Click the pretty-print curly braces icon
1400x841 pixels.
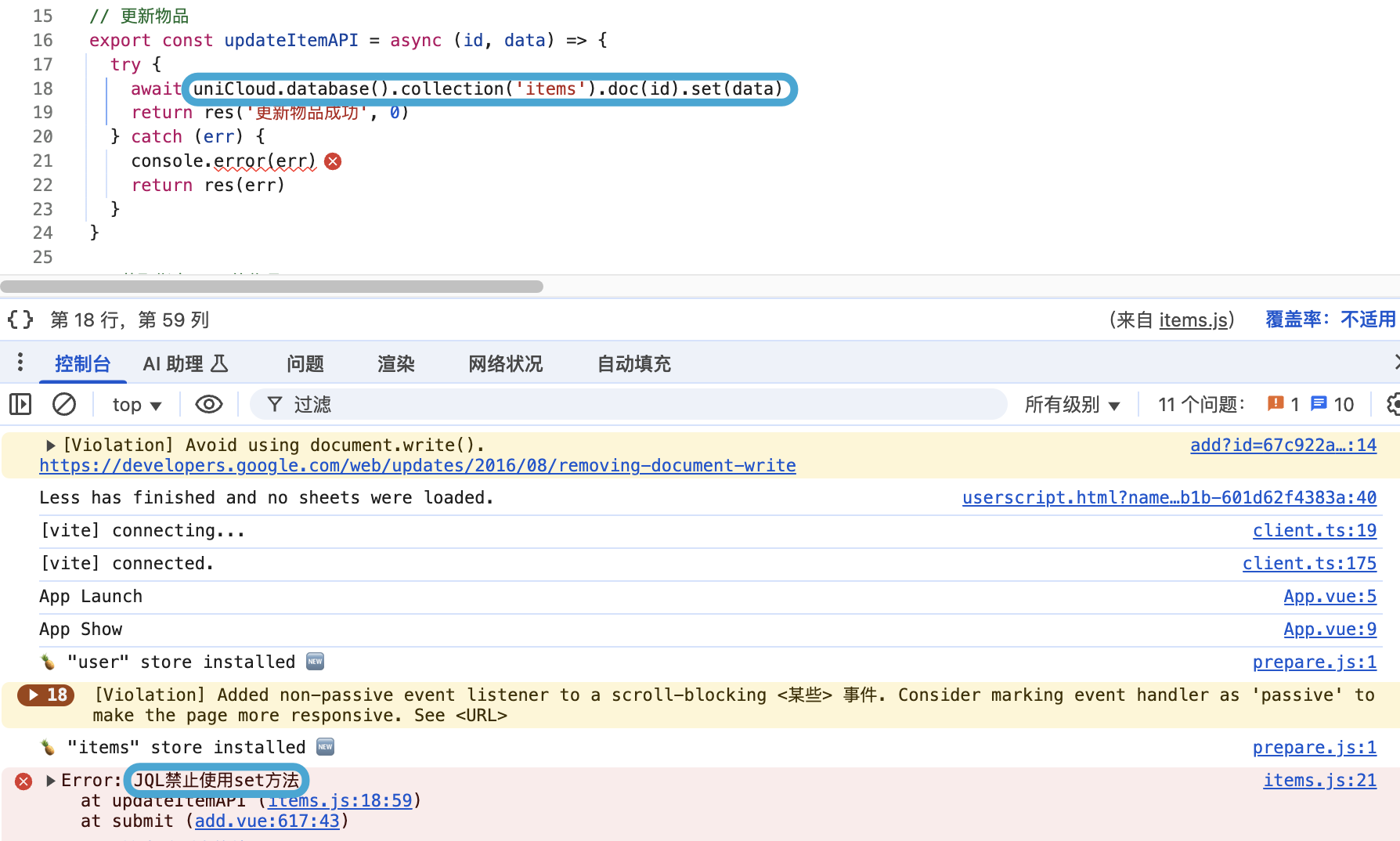20,319
